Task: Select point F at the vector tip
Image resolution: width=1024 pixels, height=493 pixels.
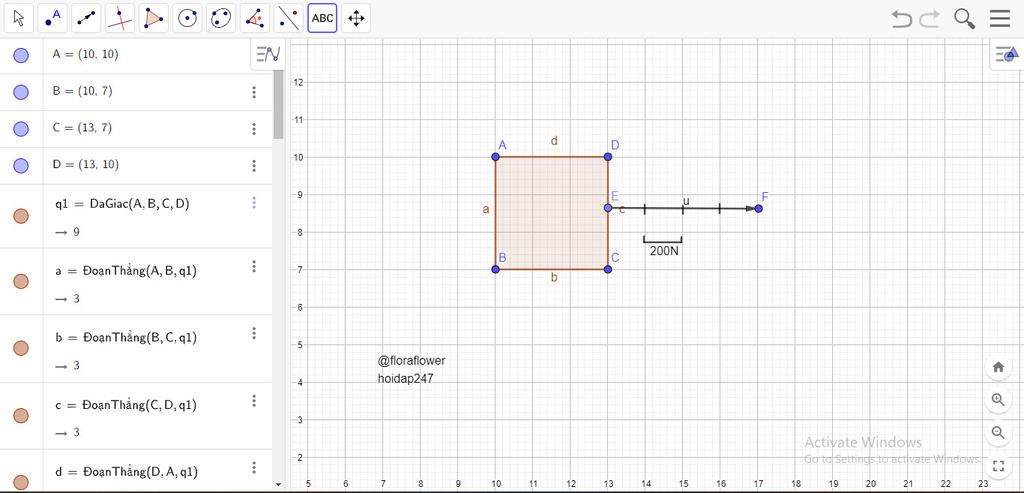Action: point(758,208)
